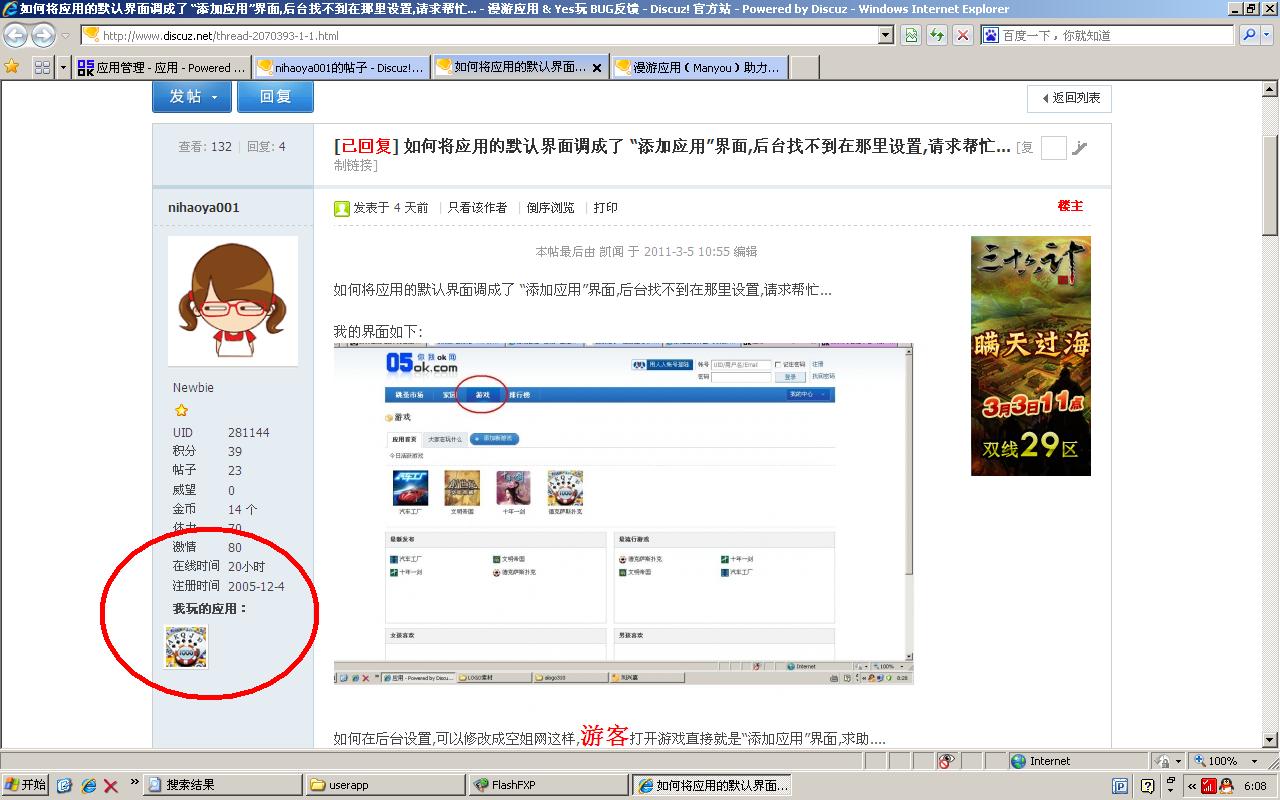
Task: Click the wrench tool icon beside title
Action: coord(1079,148)
